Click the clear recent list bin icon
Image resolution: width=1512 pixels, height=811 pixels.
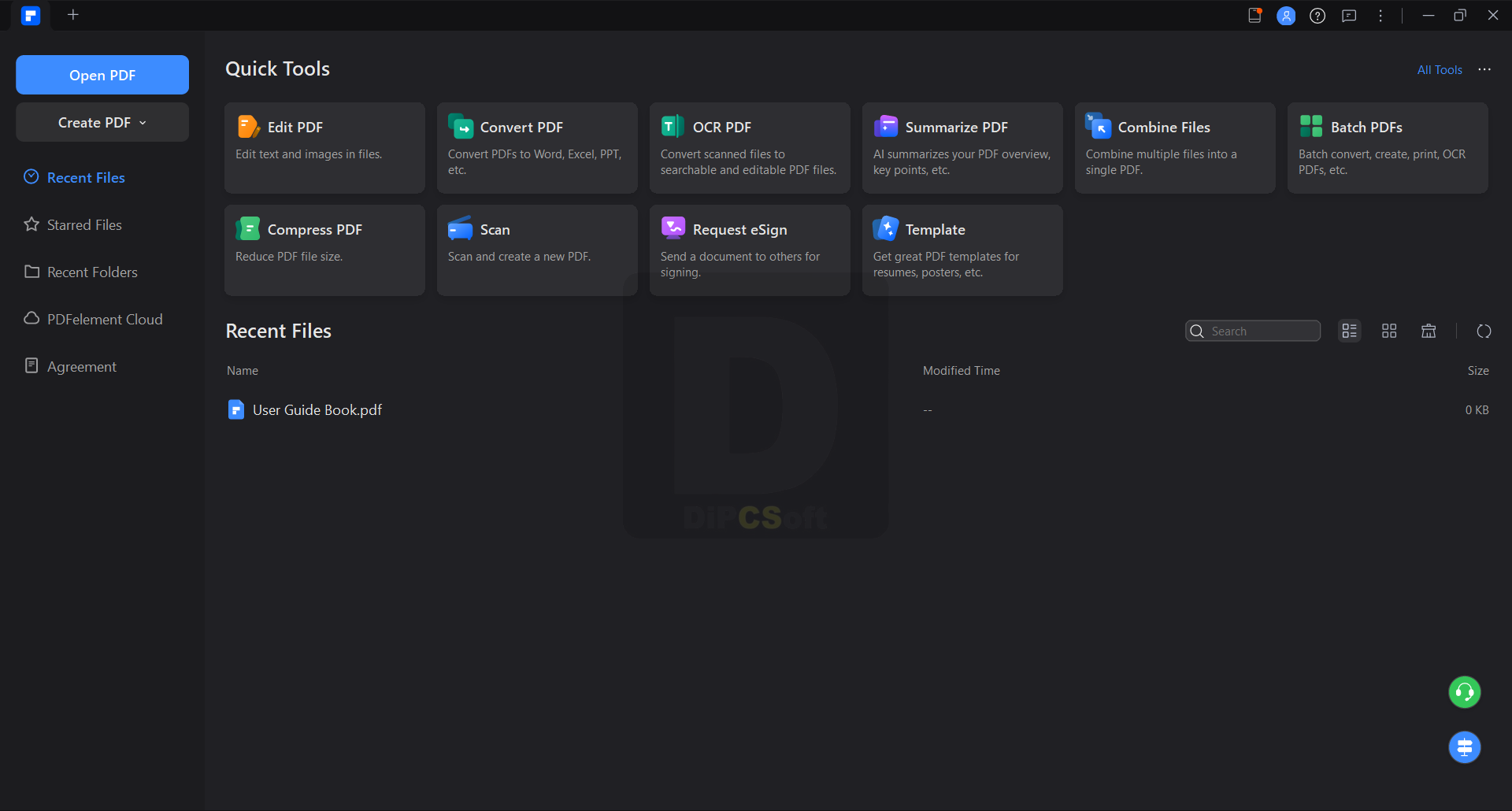pyautogui.click(x=1429, y=331)
